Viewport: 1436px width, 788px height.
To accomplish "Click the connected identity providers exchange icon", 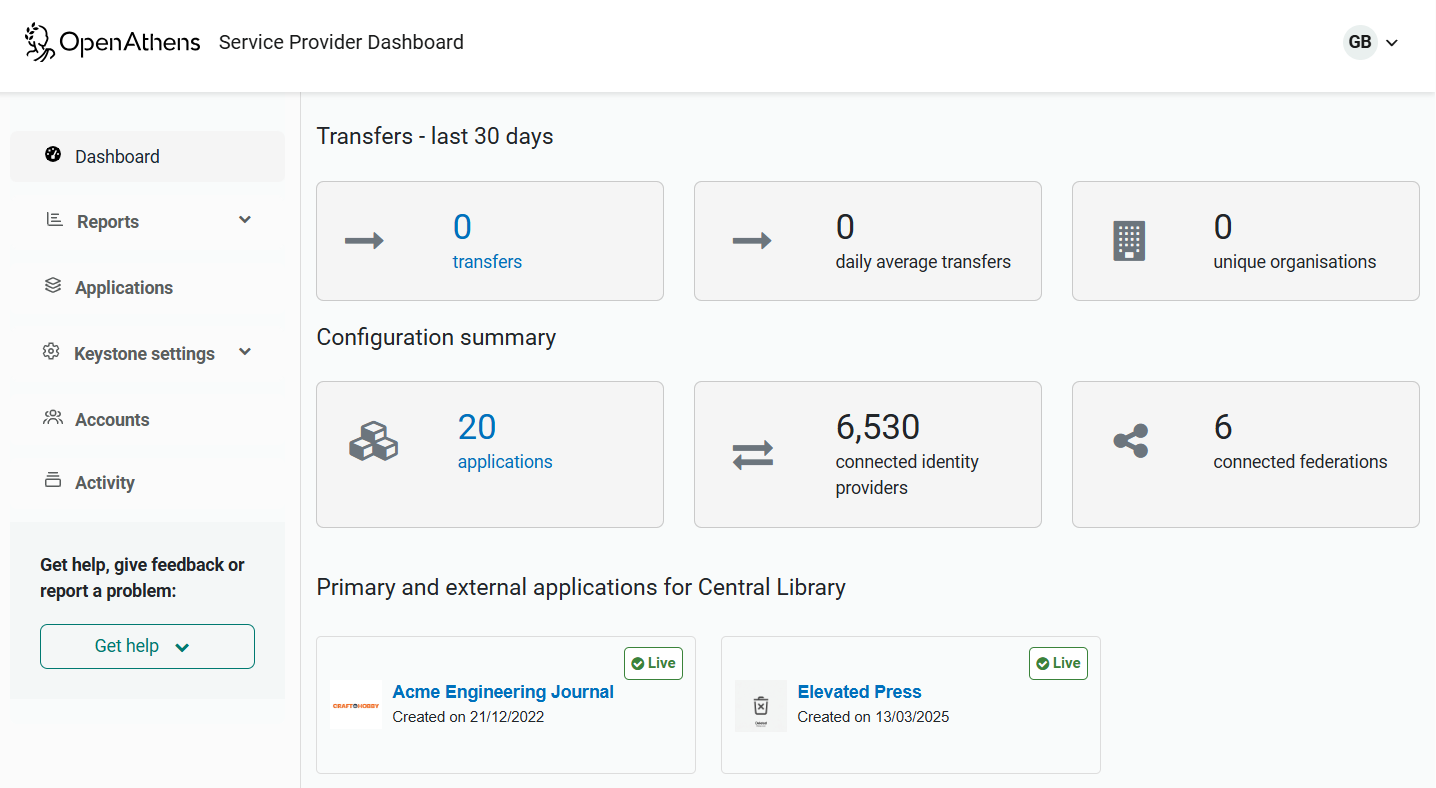I will point(752,454).
